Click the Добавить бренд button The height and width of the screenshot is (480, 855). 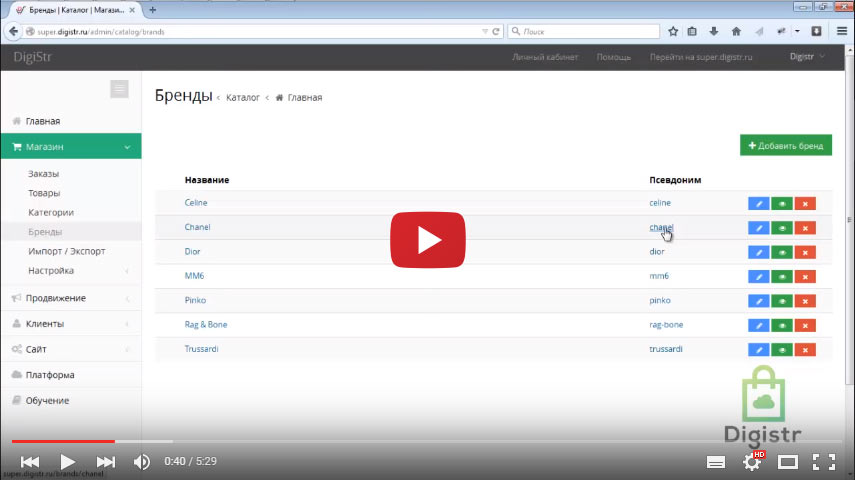pos(786,146)
